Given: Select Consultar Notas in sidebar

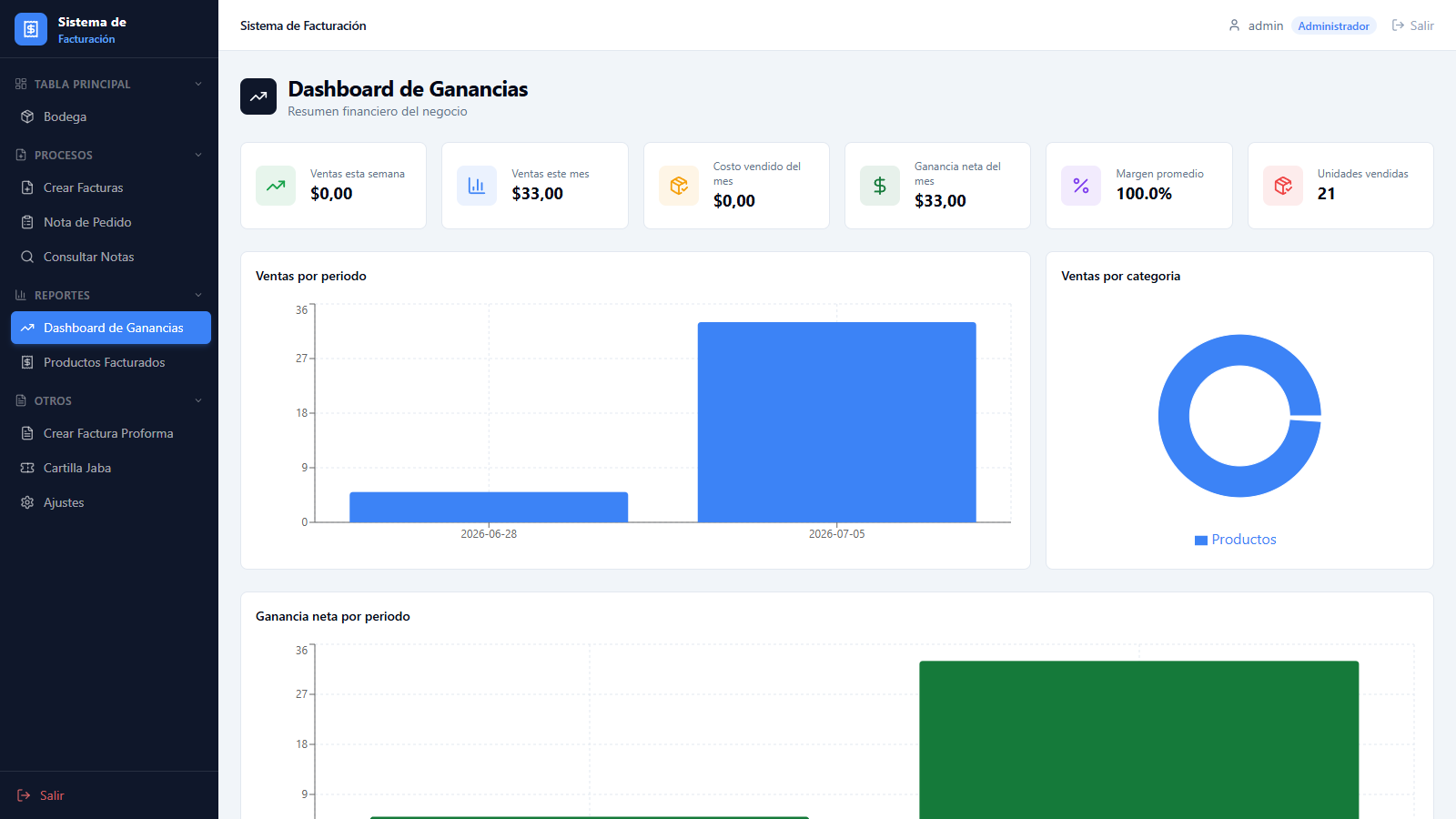Looking at the screenshot, I should tap(111, 257).
